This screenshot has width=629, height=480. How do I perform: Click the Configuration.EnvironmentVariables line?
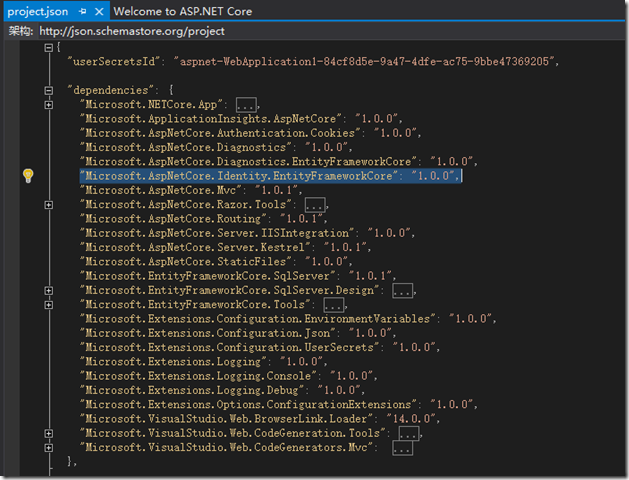click(288, 319)
